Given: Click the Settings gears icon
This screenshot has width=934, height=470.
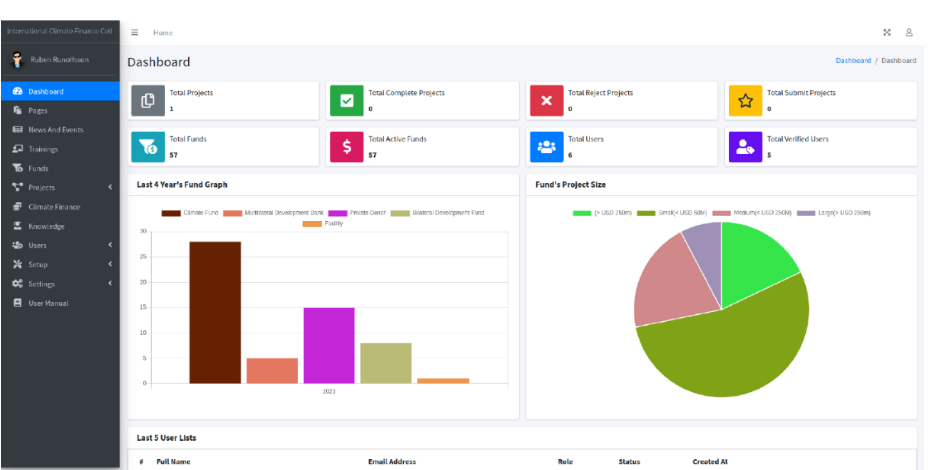Looking at the screenshot, I should [17, 284].
